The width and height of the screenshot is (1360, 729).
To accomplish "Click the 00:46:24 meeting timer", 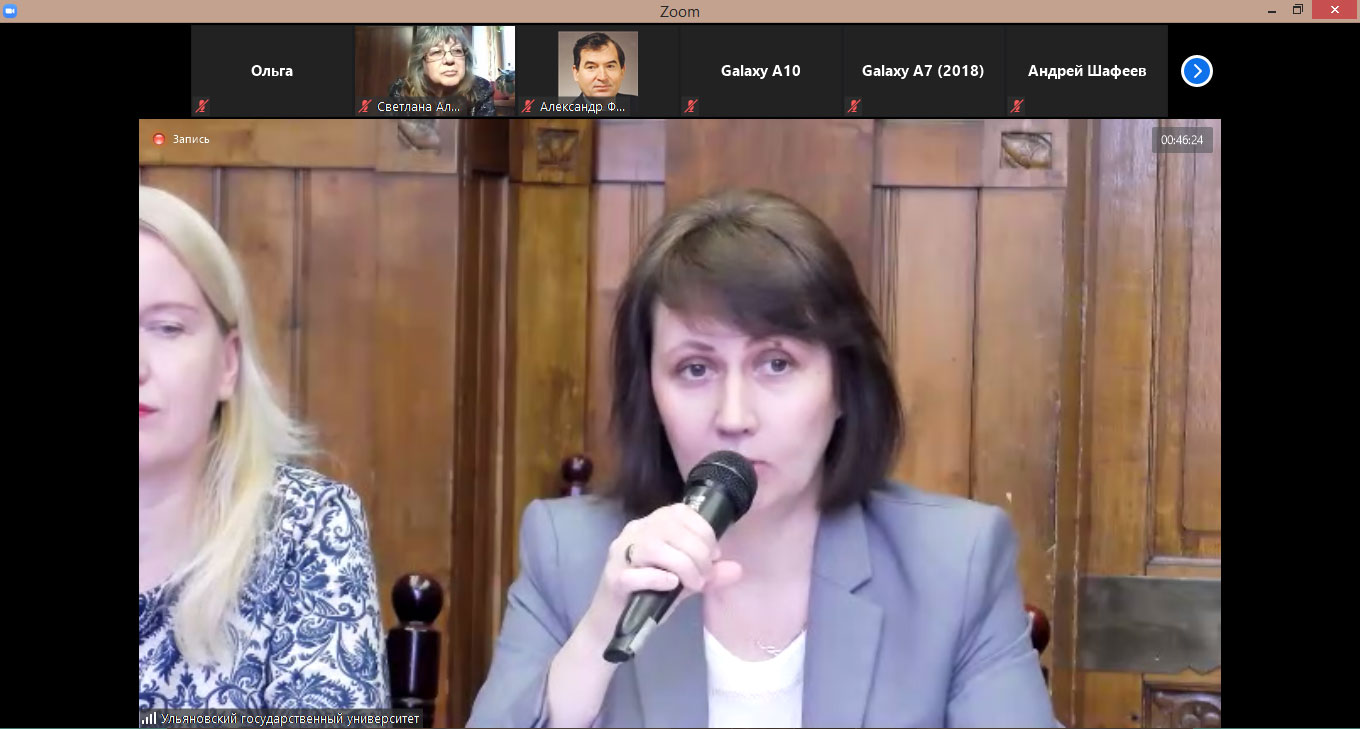I will [x=1182, y=140].
